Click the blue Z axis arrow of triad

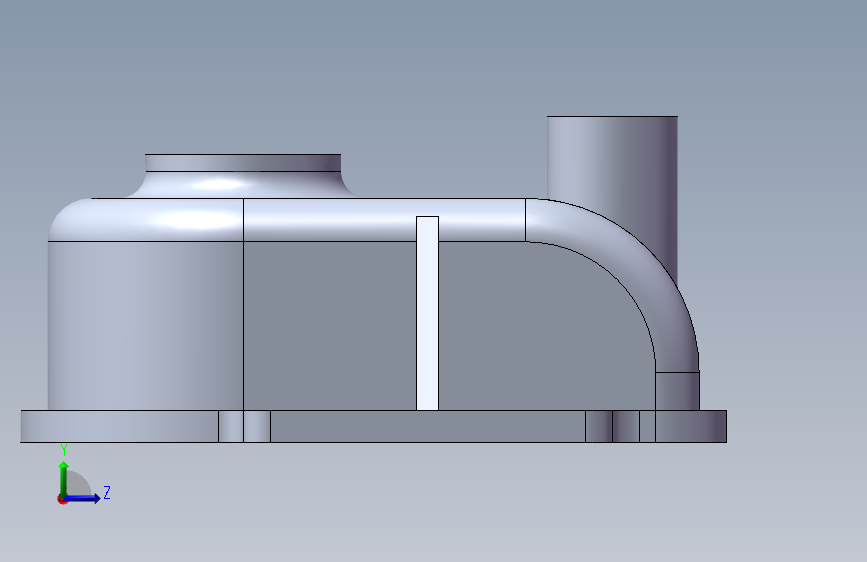click(x=83, y=498)
